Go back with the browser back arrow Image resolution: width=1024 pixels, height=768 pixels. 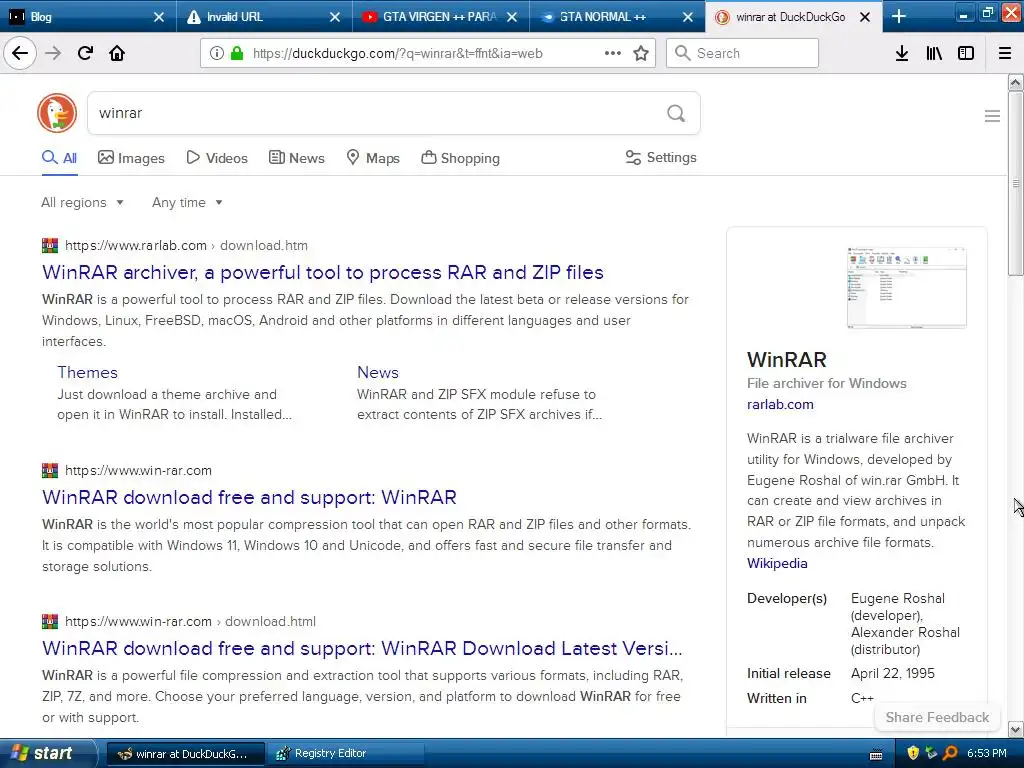point(20,53)
